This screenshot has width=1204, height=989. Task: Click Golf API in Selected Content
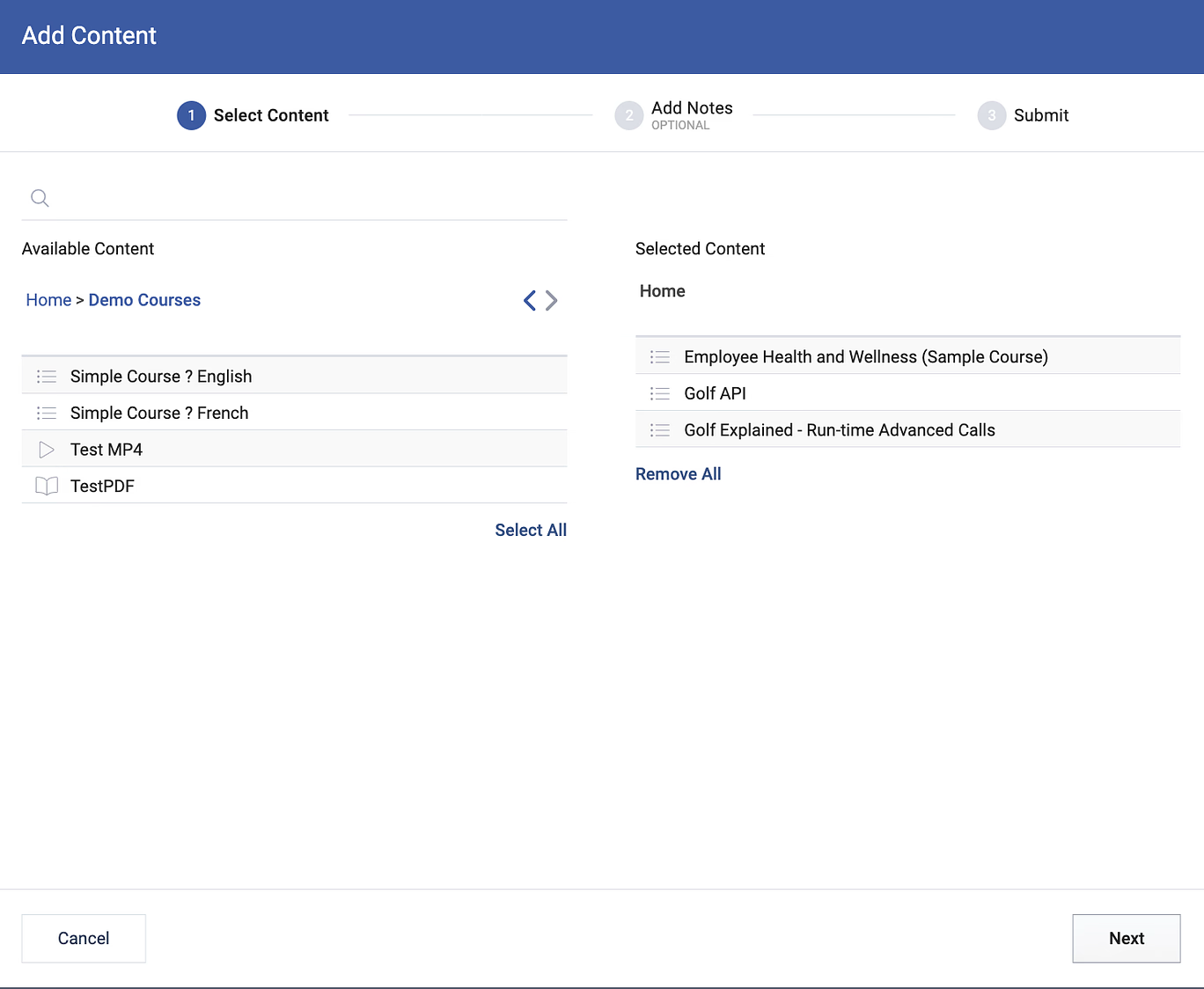tap(908, 393)
